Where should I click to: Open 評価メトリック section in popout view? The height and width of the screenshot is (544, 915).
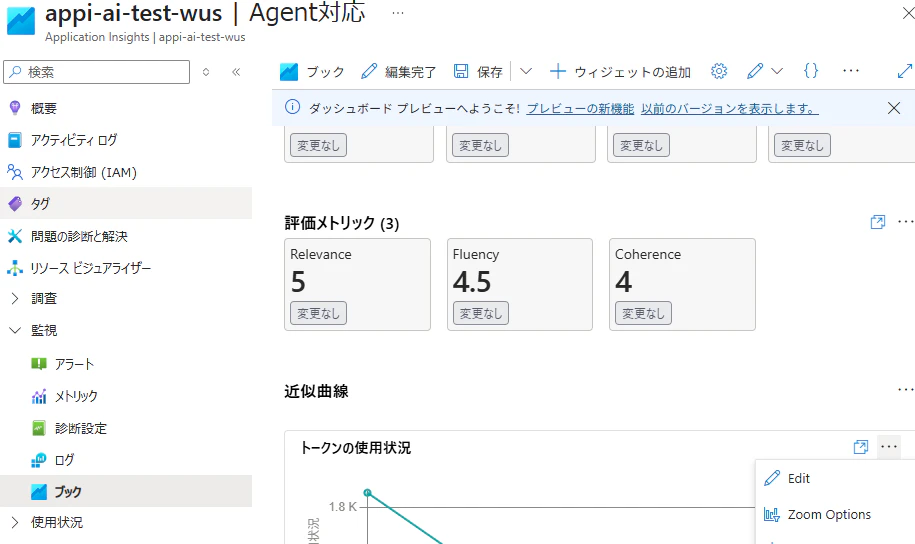click(878, 222)
